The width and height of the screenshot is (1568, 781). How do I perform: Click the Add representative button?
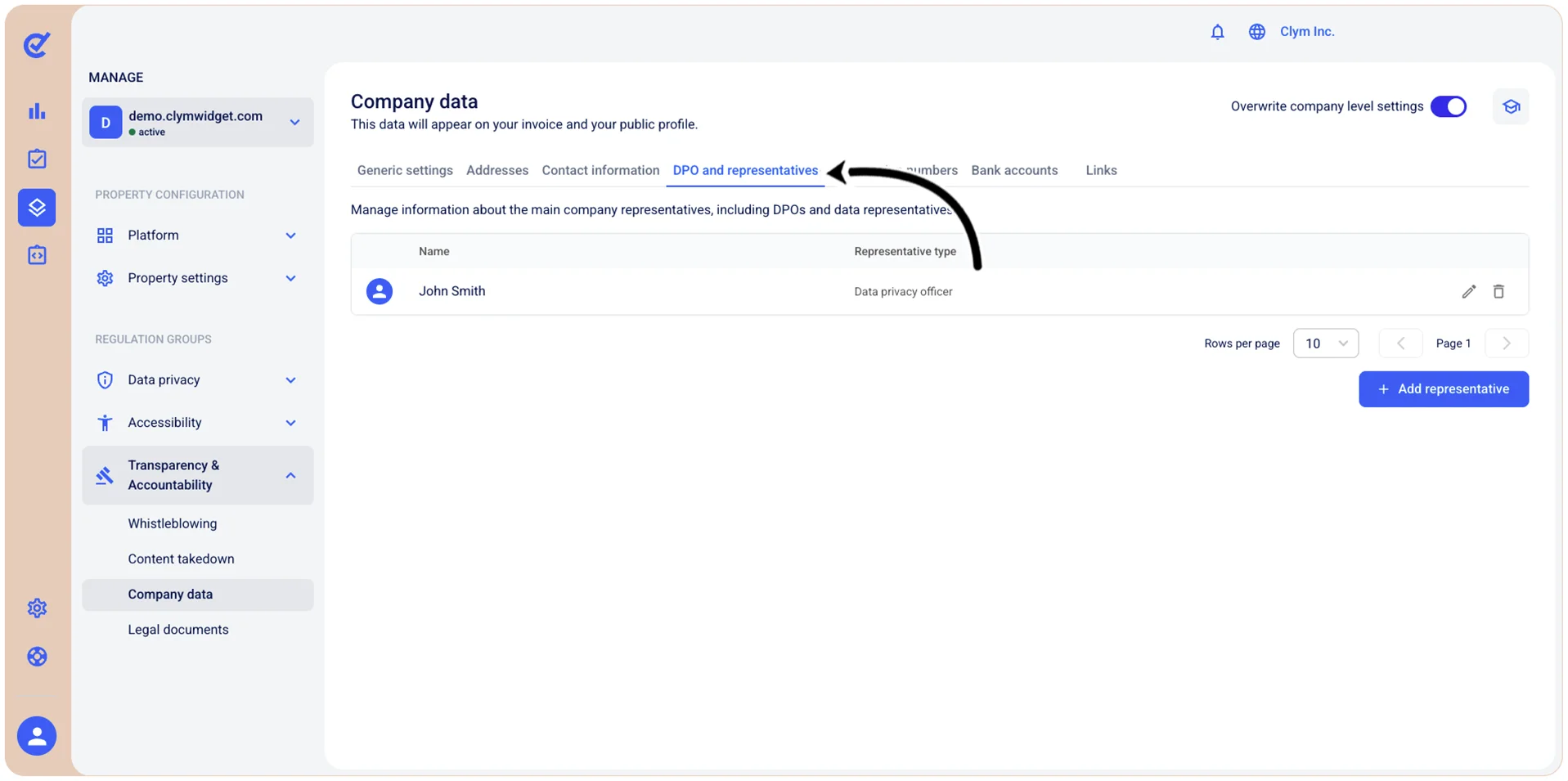point(1443,389)
